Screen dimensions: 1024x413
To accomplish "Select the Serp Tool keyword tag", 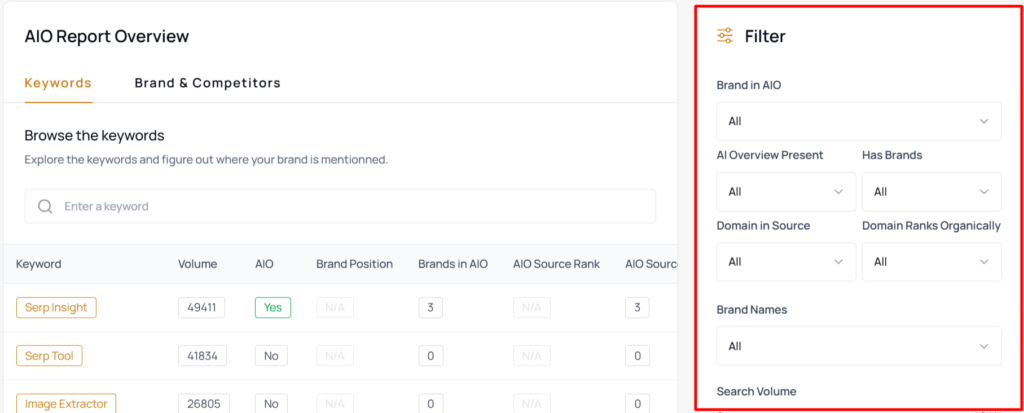I will click(x=49, y=356).
